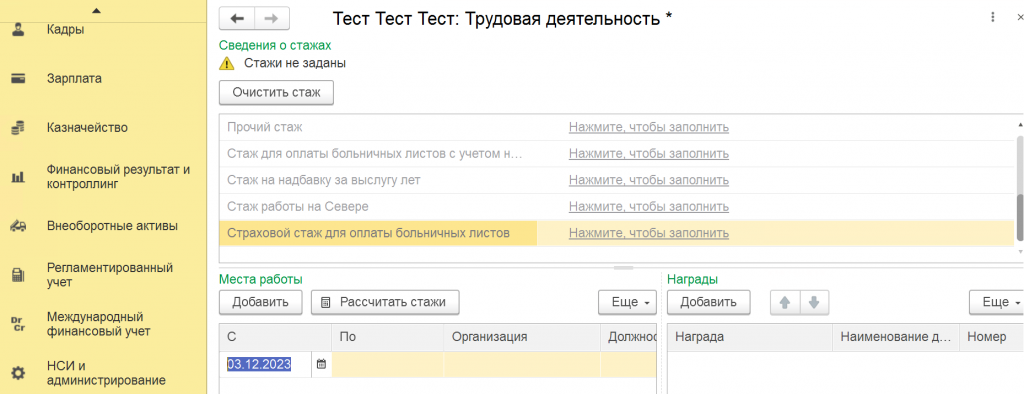1024x394 pixels.
Task: Open the Казначейство coins icon
Action: 19,128
